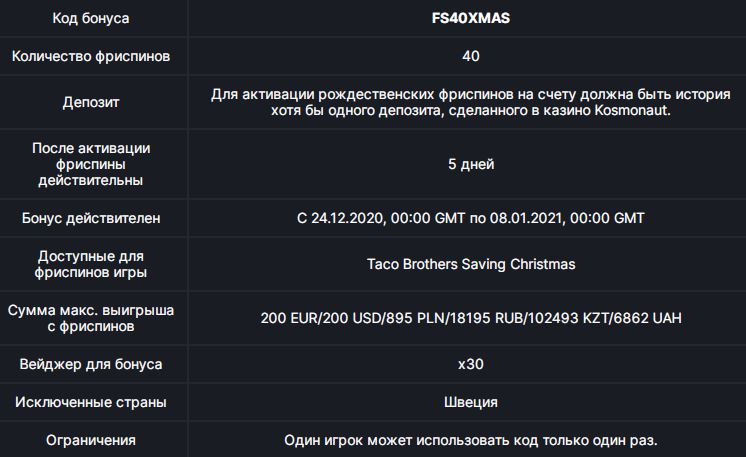Click the excluded country "Швеция"
The width and height of the screenshot is (746, 457).
tap(471, 402)
